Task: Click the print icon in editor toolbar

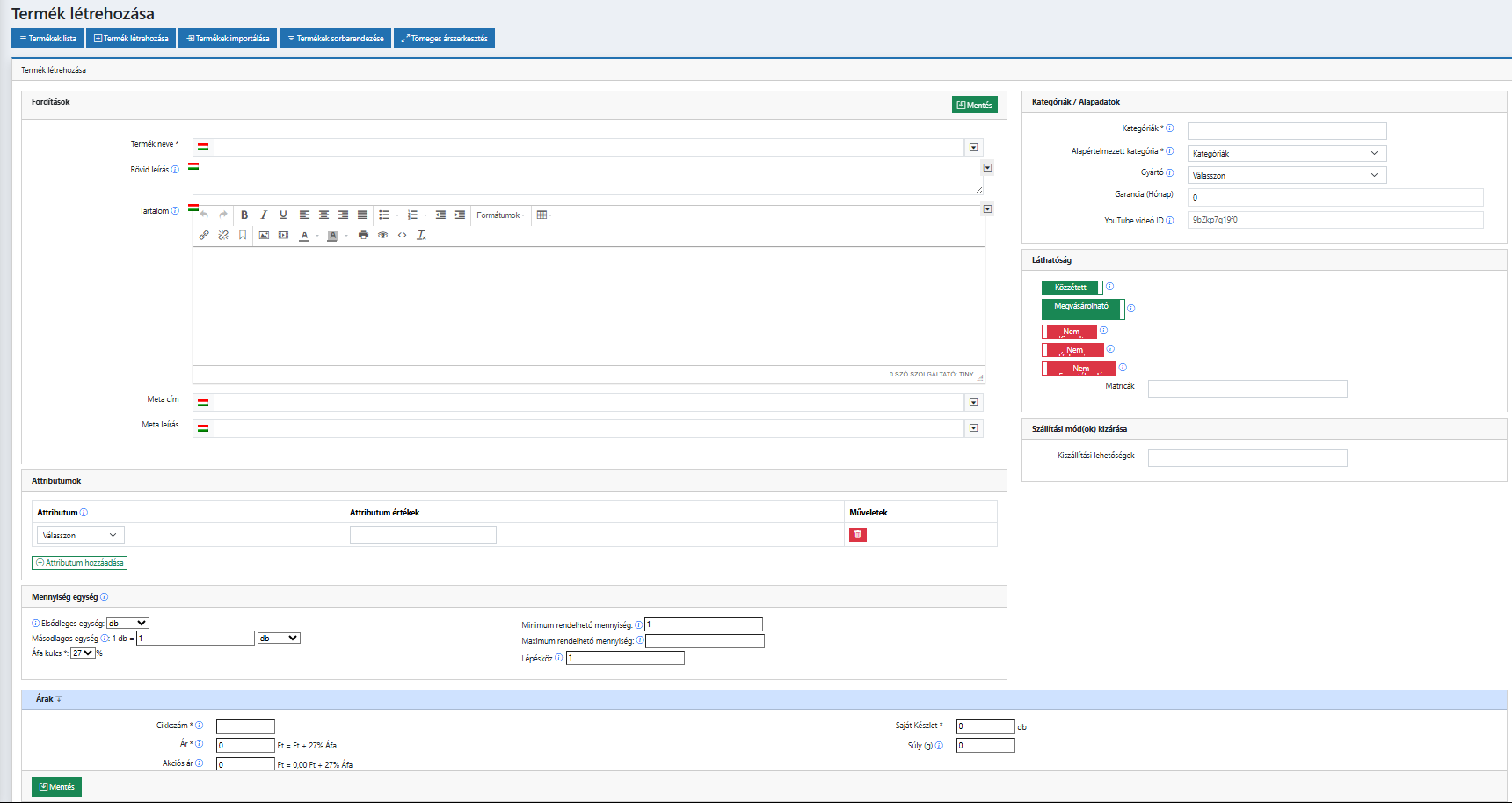Action: [x=363, y=235]
